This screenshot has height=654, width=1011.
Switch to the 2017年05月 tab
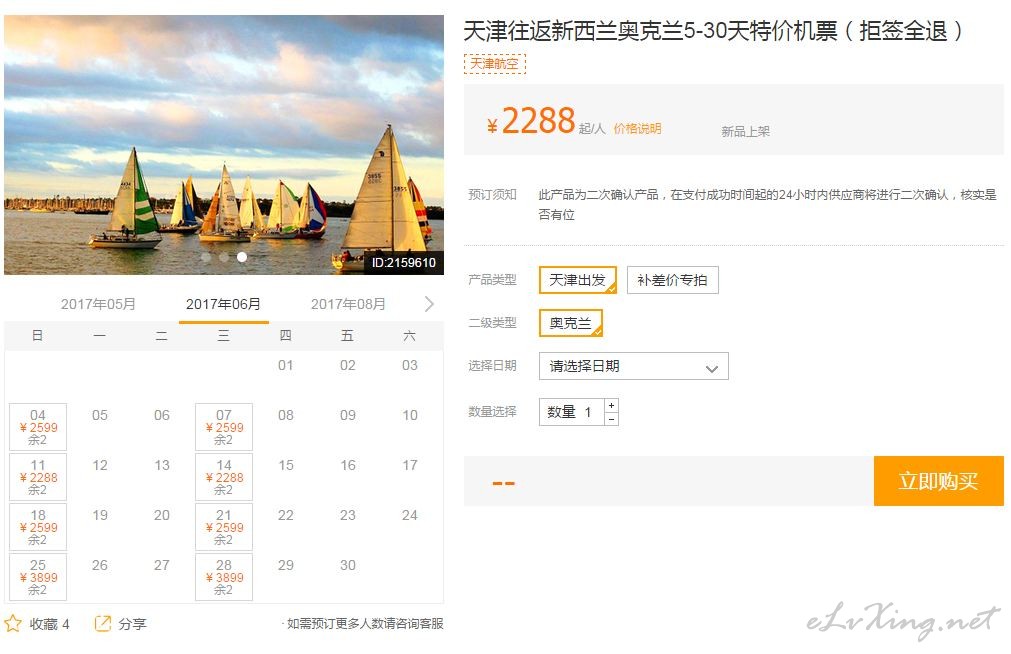pos(98,304)
